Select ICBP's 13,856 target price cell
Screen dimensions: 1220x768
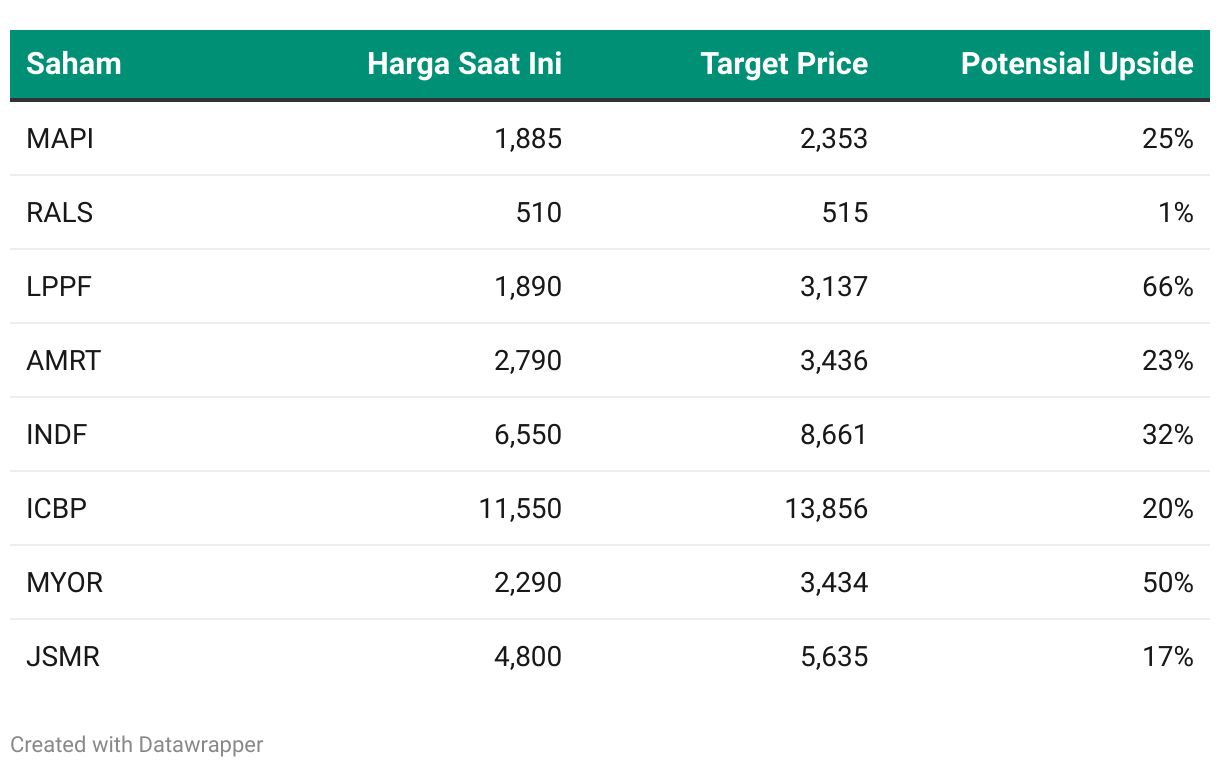coord(827,509)
